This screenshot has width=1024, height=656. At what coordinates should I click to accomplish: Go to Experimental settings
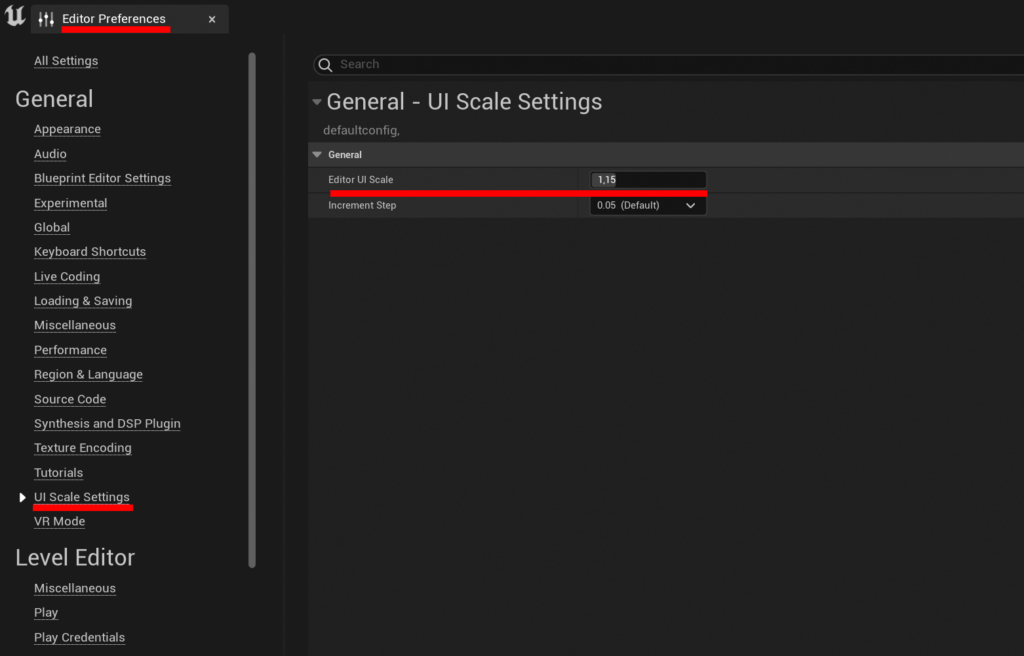[71, 203]
